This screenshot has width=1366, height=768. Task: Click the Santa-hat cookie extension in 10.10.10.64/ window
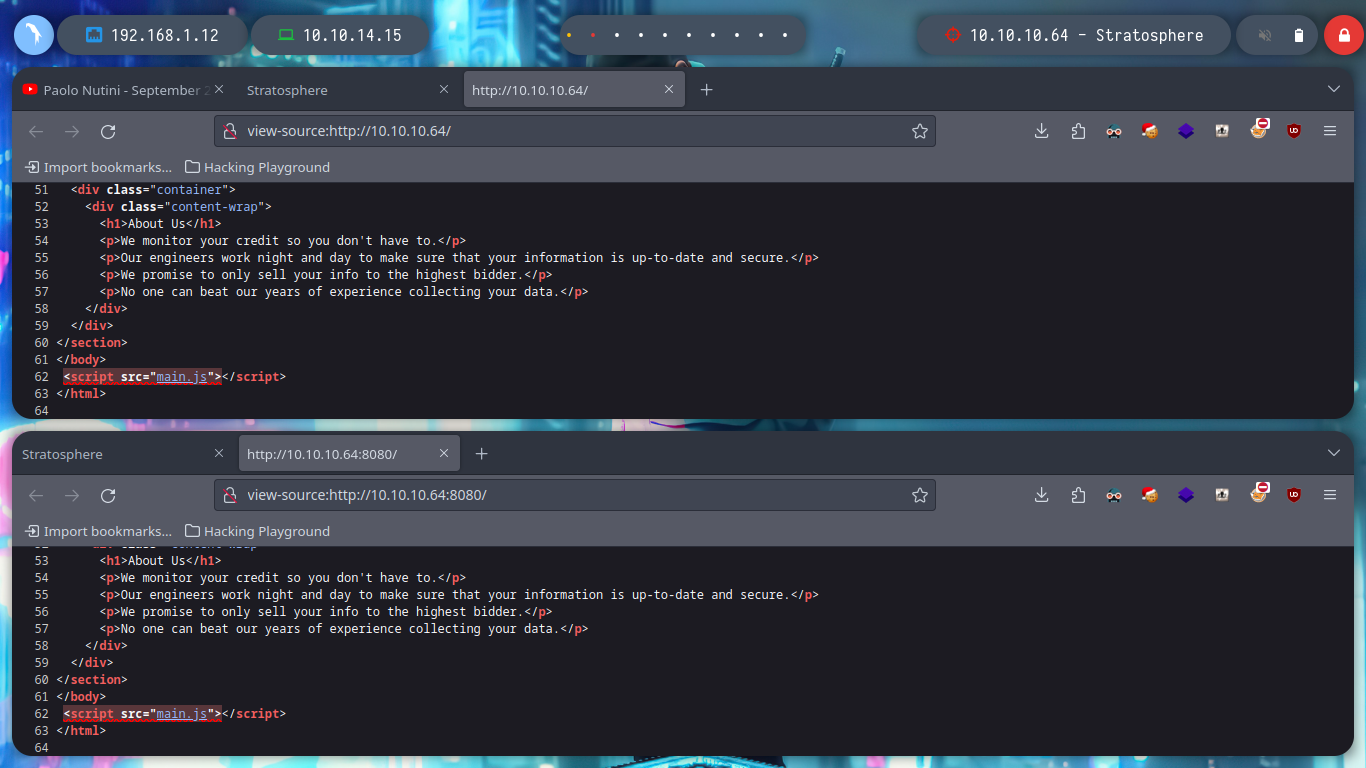click(1149, 131)
